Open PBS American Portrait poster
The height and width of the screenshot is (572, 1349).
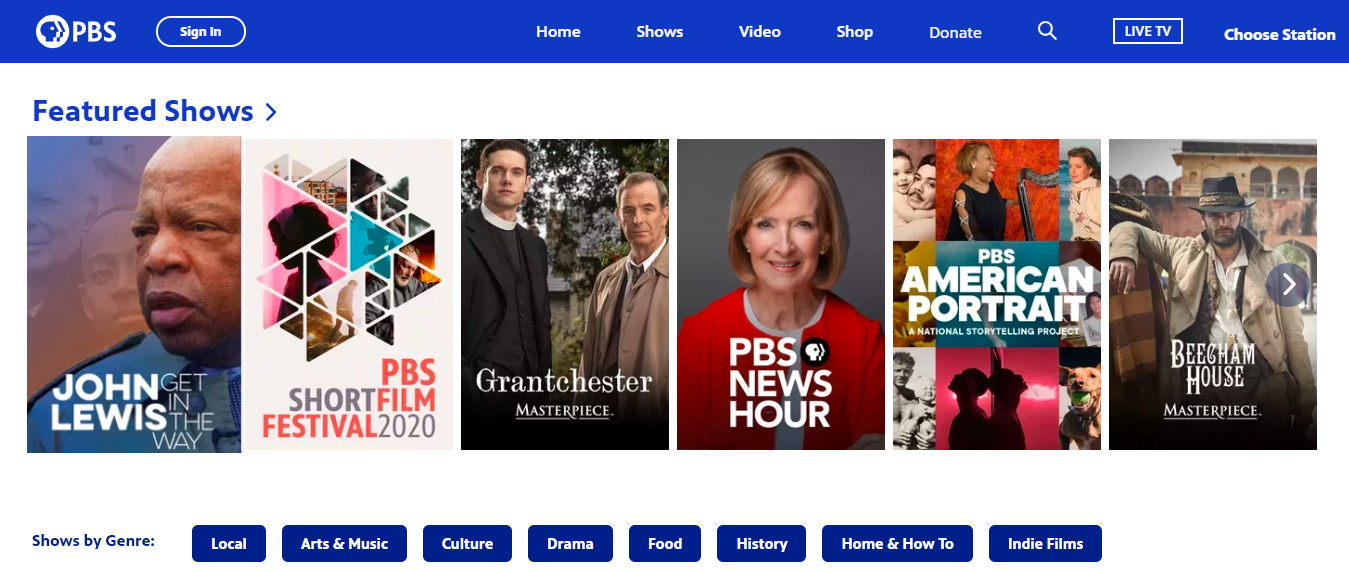(997, 294)
